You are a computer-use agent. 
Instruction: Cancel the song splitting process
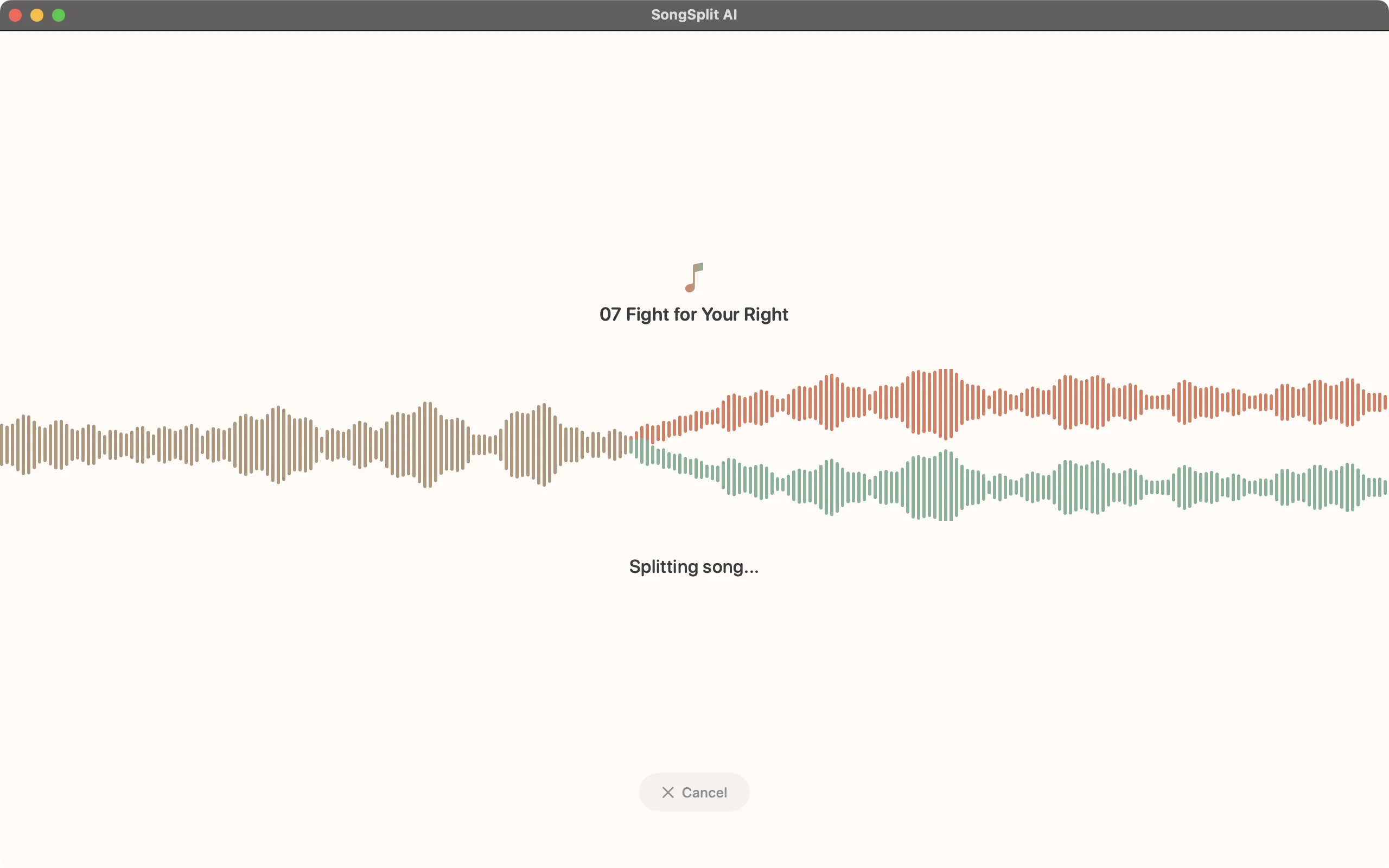[x=694, y=792]
